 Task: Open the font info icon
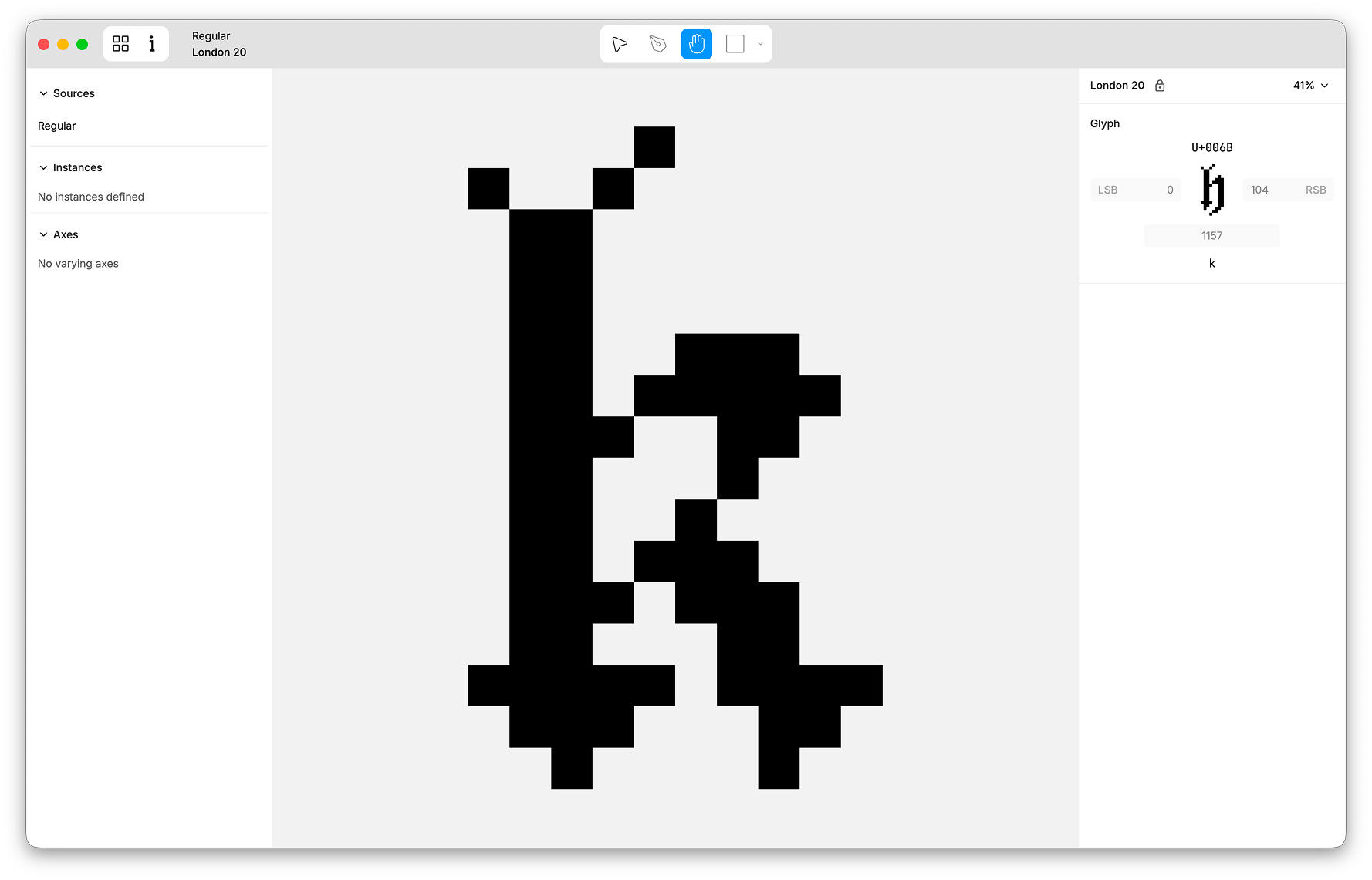point(152,44)
